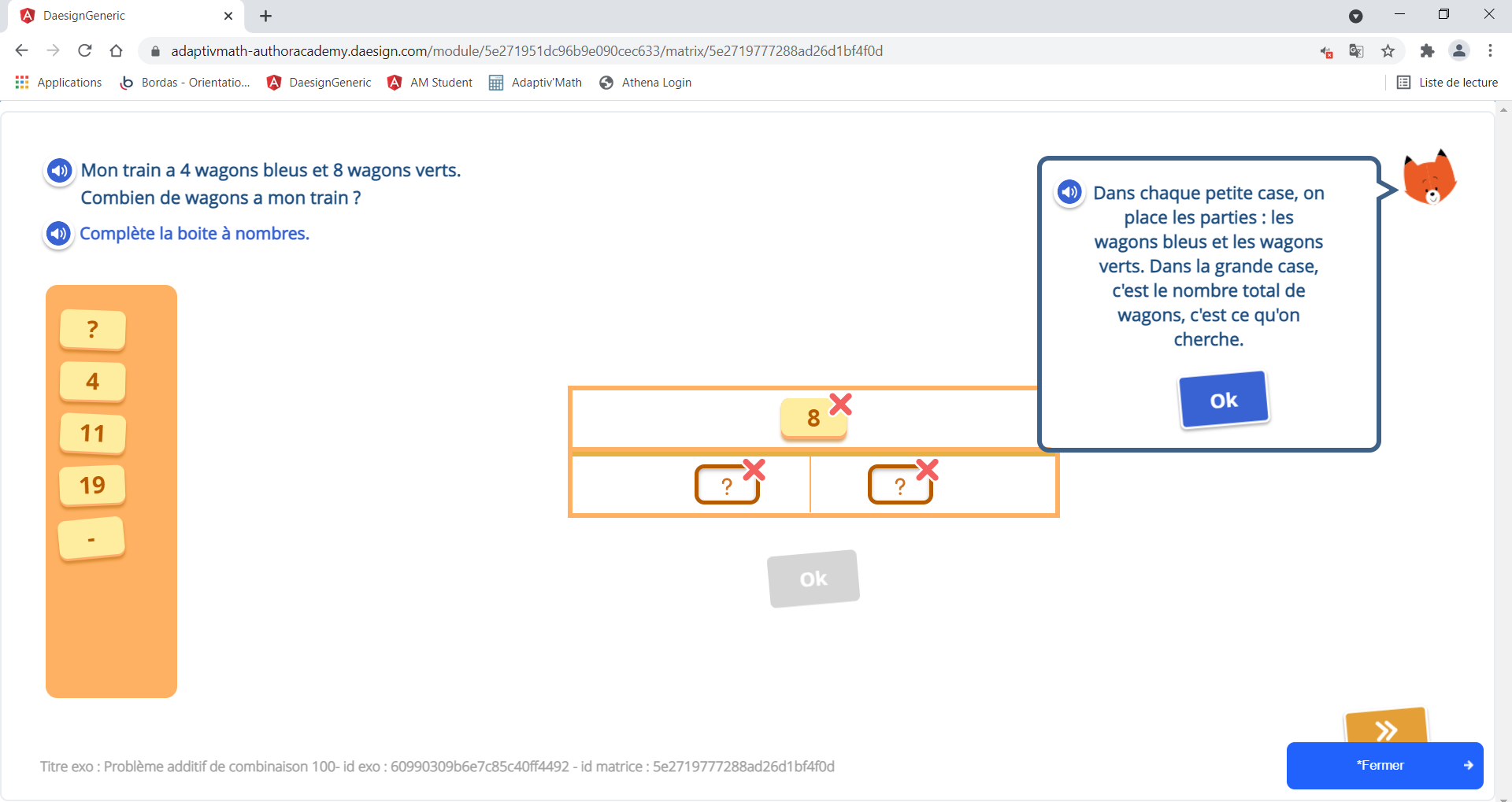
Task: Open the Chrome extensions puzzle icon
Action: [1427, 51]
